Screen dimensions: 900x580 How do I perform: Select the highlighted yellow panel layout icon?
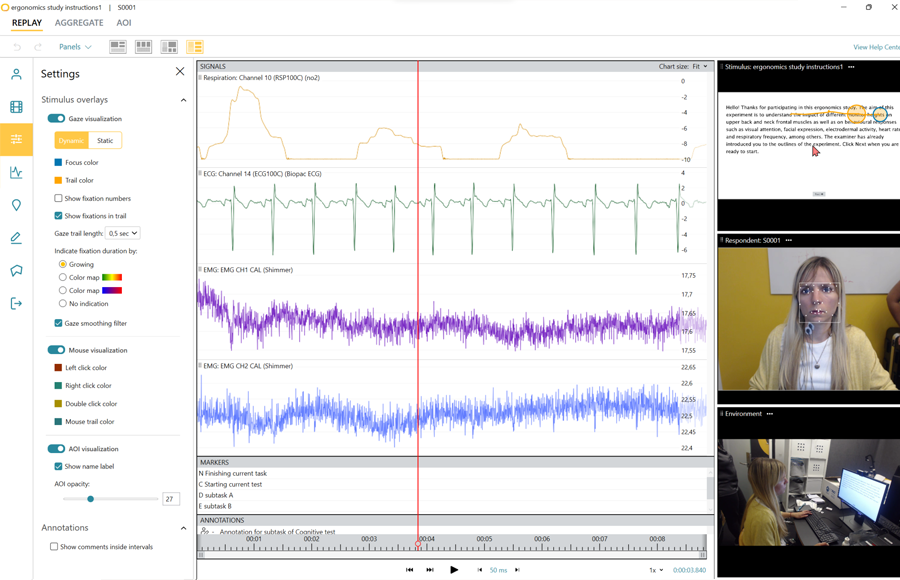click(x=195, y=47)
